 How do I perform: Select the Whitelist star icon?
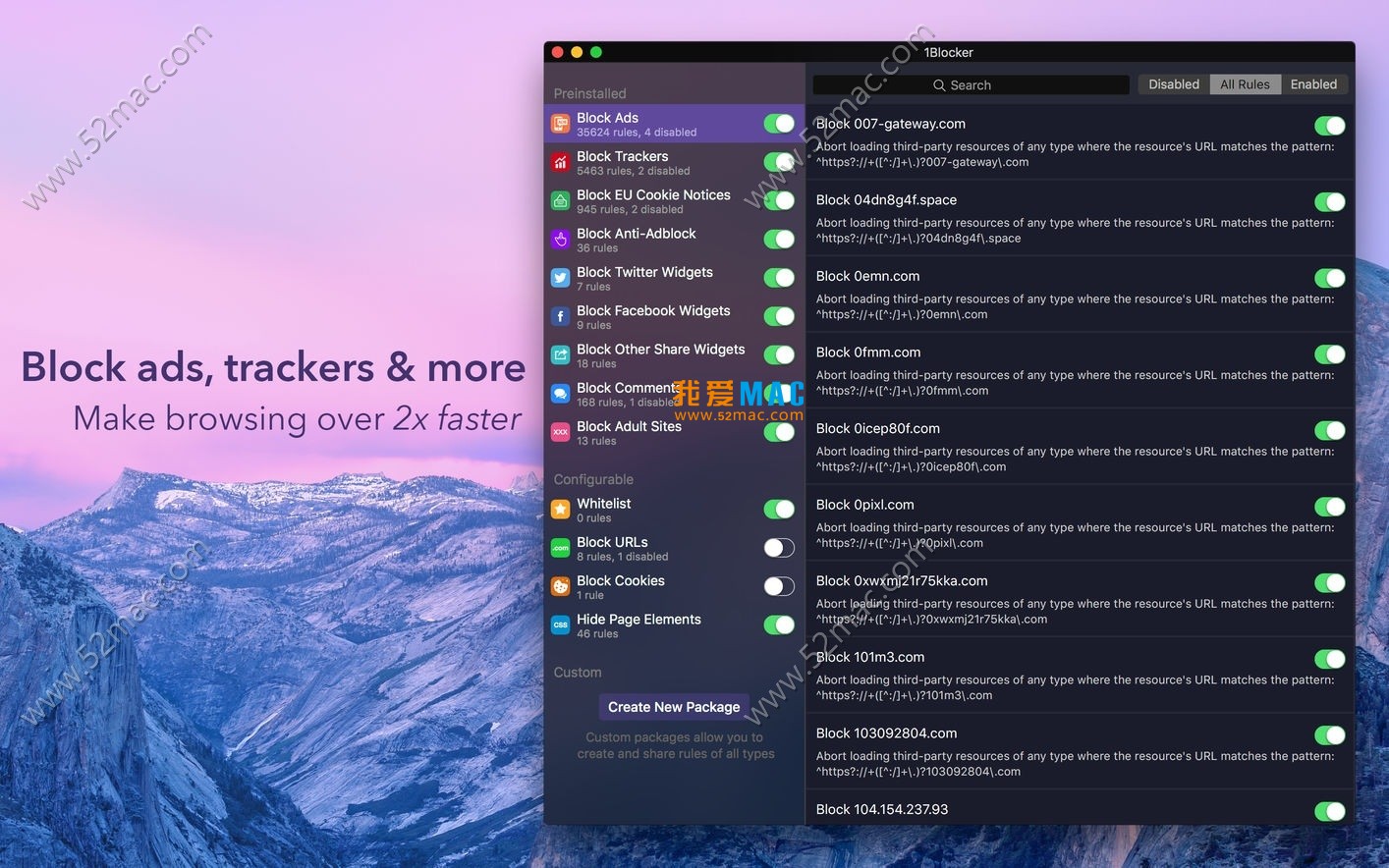(560, 510)
